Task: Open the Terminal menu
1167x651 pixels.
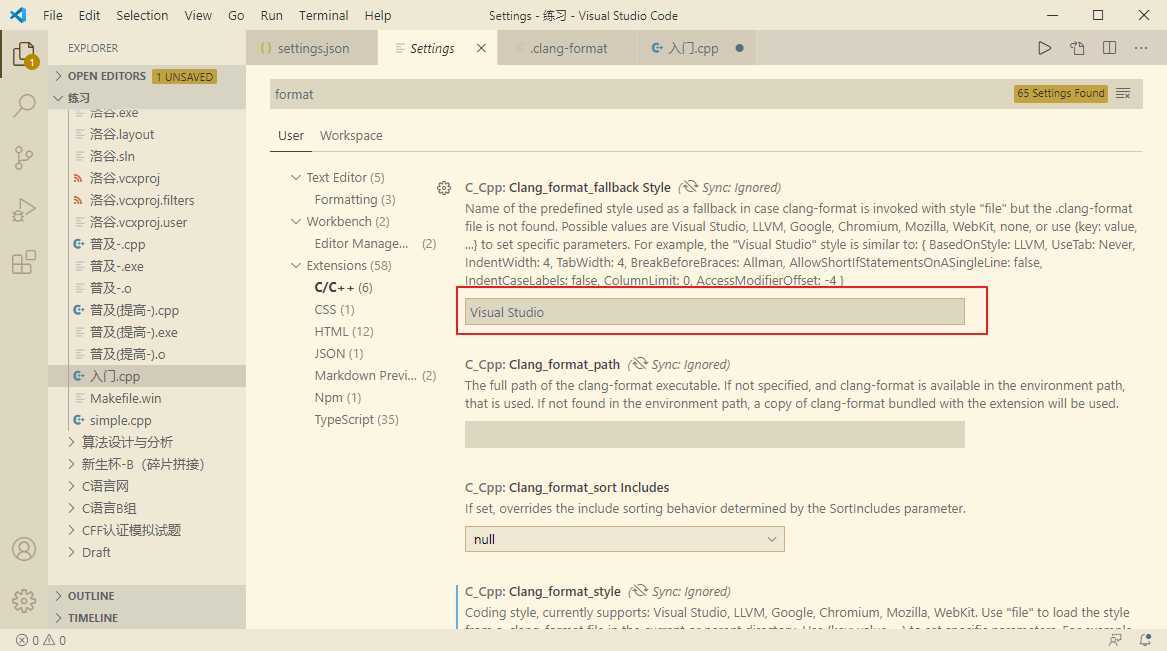Action: 324,16
